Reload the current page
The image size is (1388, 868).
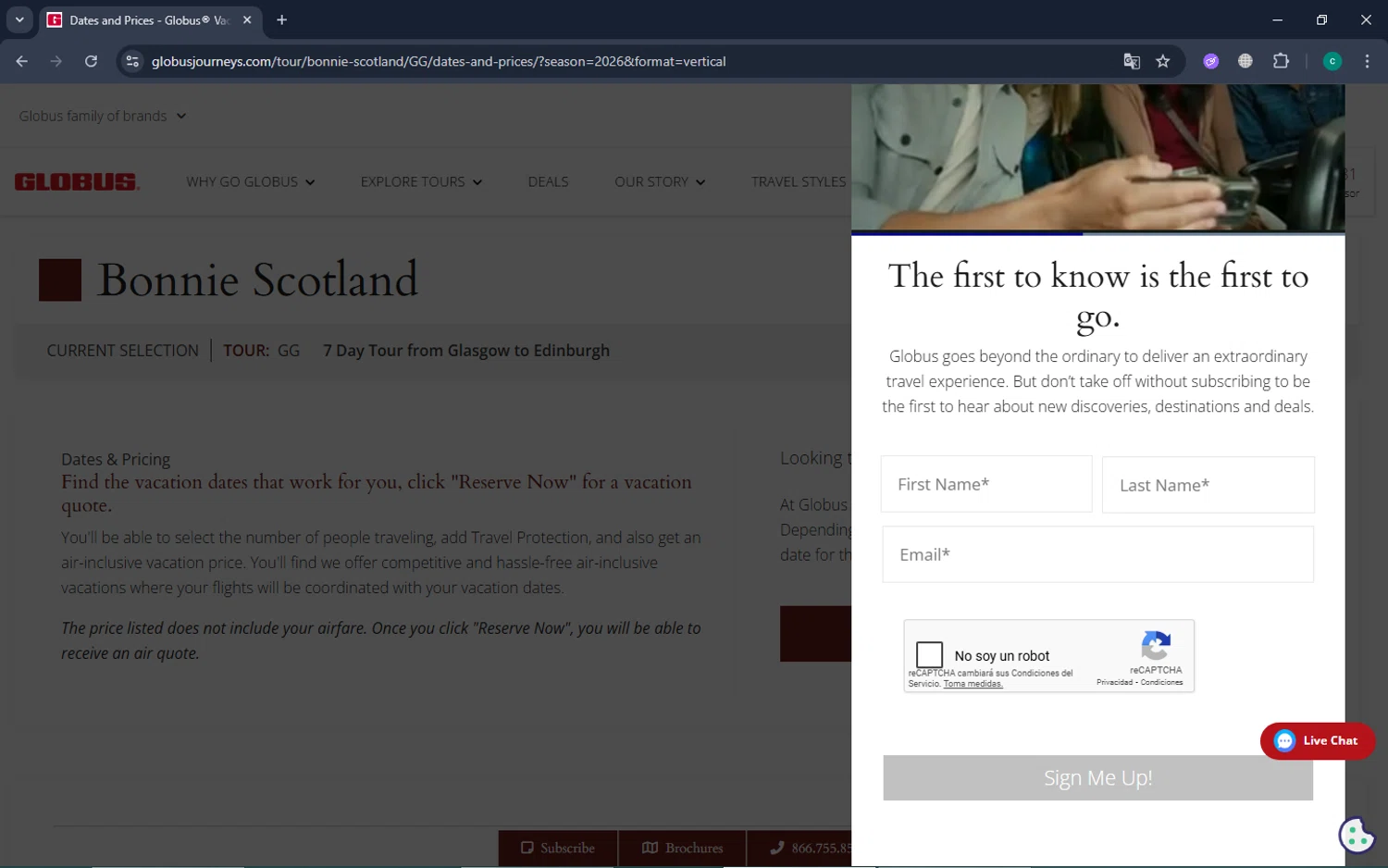click(x=91, y=61)
